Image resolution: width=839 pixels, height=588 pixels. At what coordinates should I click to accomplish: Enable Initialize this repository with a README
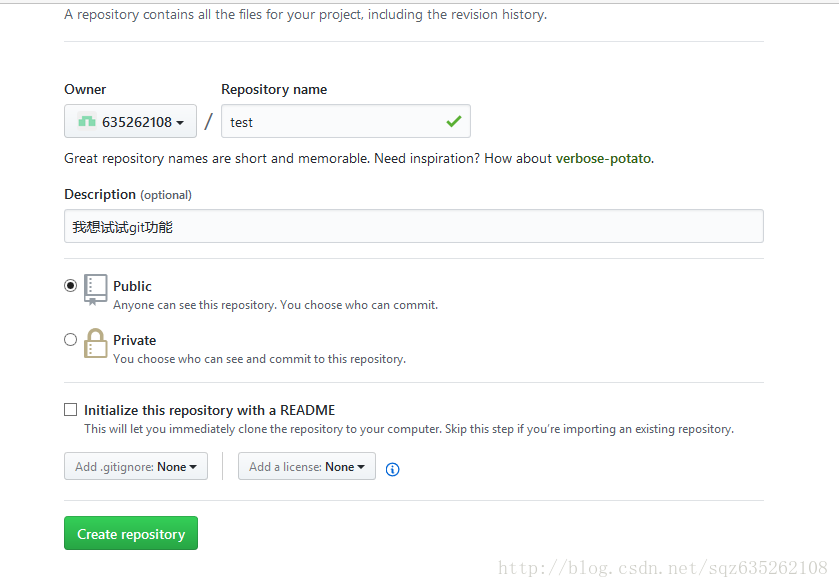pos(70,410)
